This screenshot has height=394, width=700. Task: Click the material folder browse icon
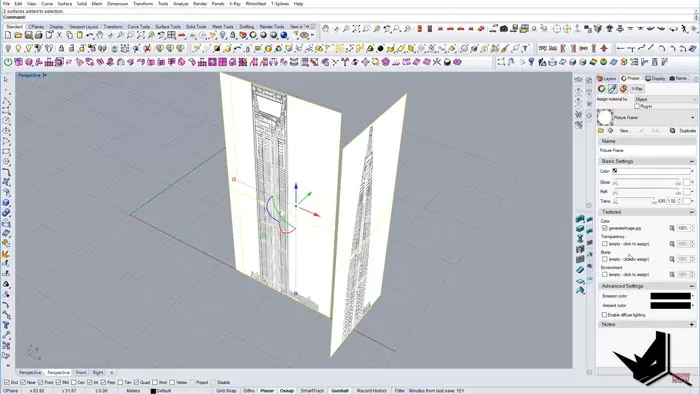point(601,130)
